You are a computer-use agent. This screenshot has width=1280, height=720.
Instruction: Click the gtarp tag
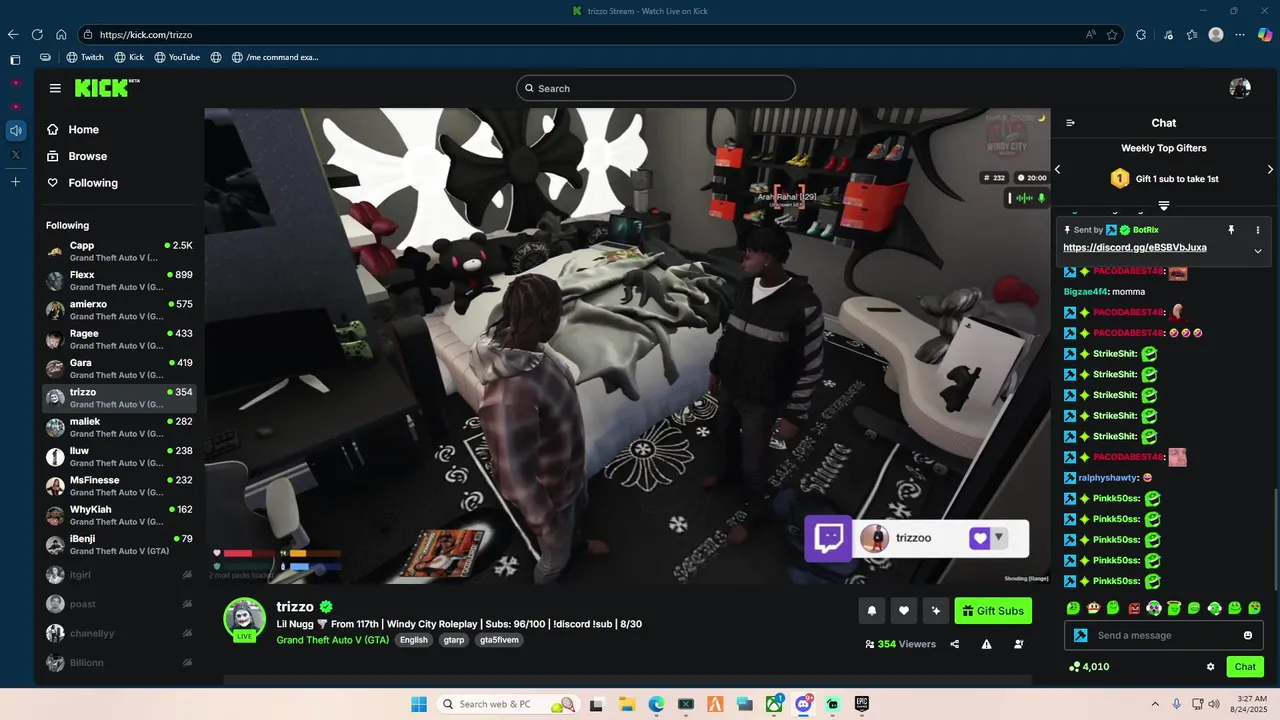pyautogui.click(x=454, y=640)
